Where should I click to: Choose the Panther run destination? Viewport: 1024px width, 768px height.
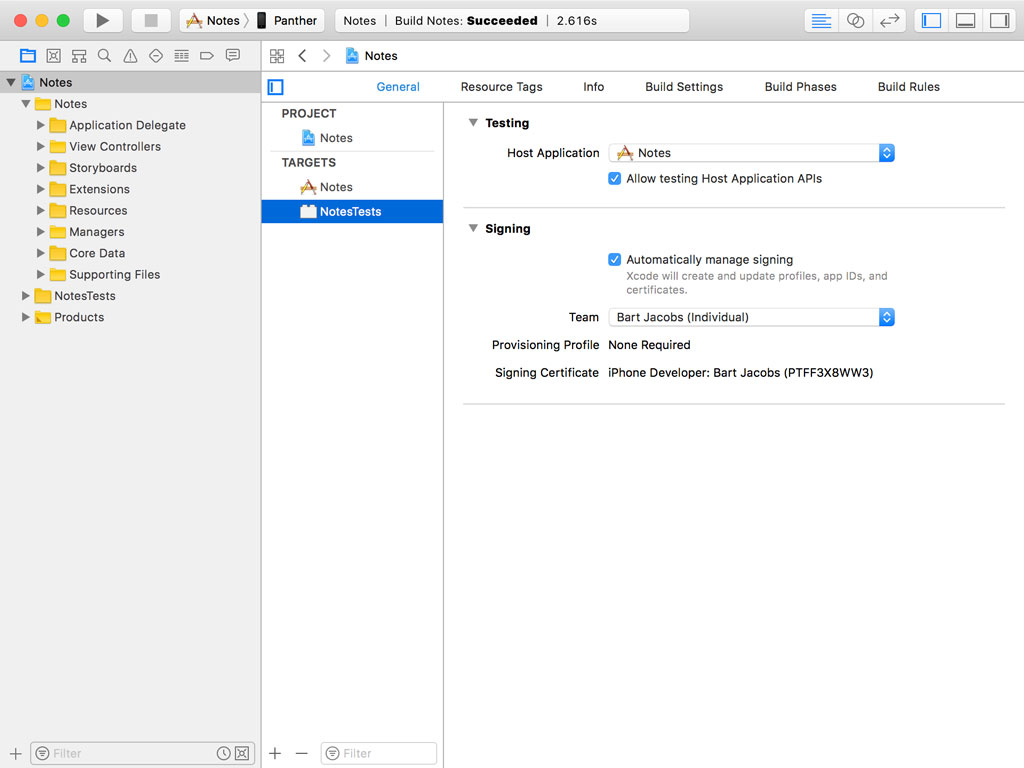[x=287, y=20]
